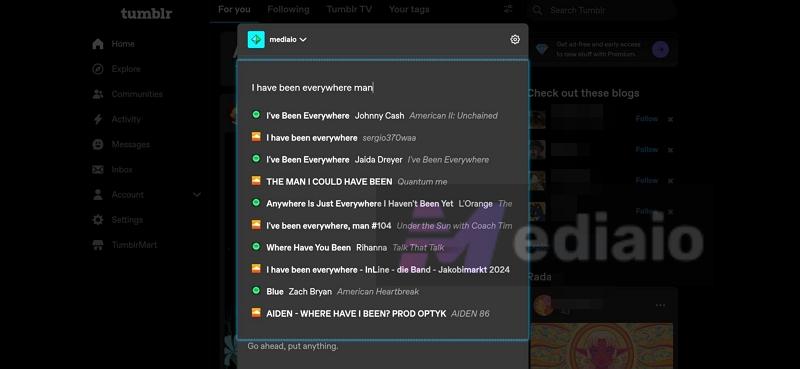Click SoundCloud icon beside AIDEN 86 result

tap(256, 312)
